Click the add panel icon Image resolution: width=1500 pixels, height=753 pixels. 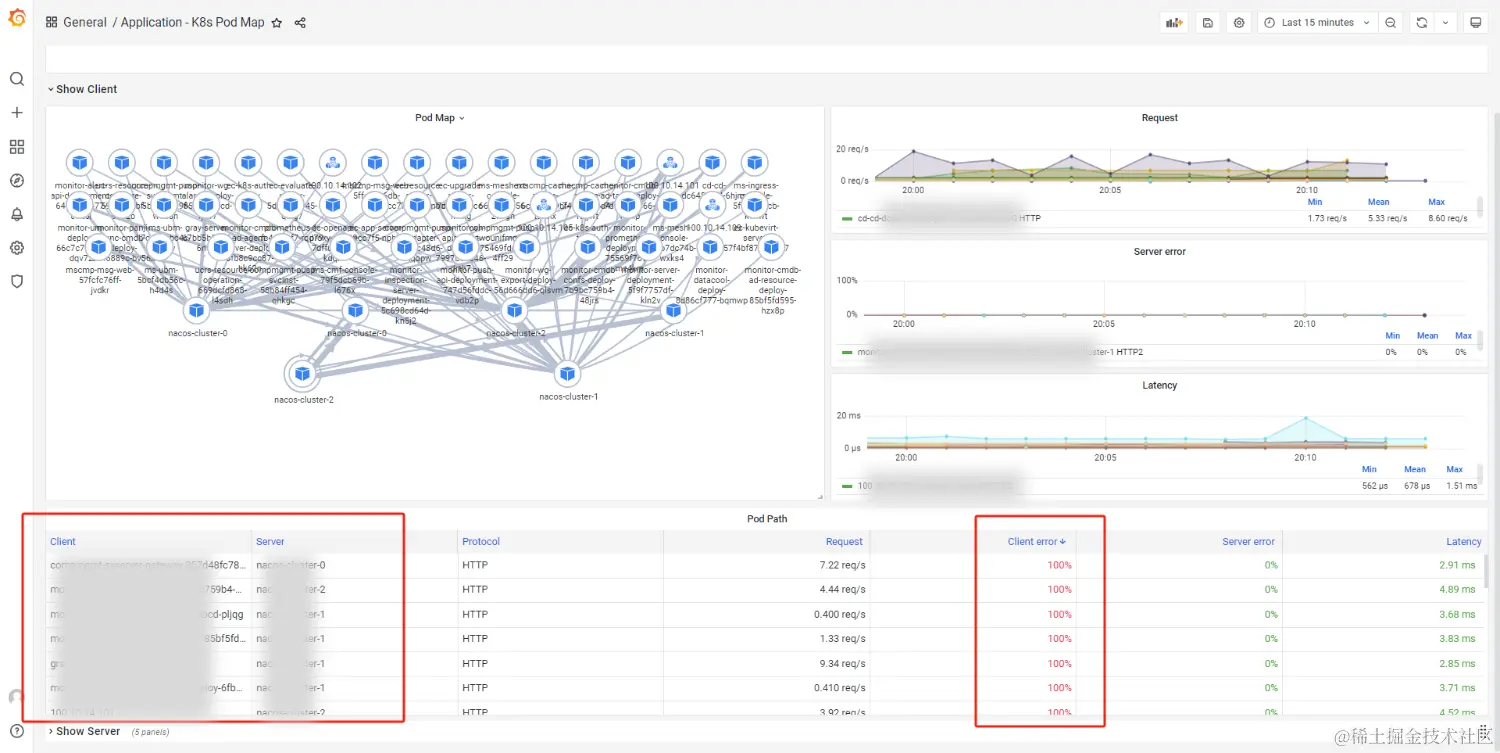1174,22
